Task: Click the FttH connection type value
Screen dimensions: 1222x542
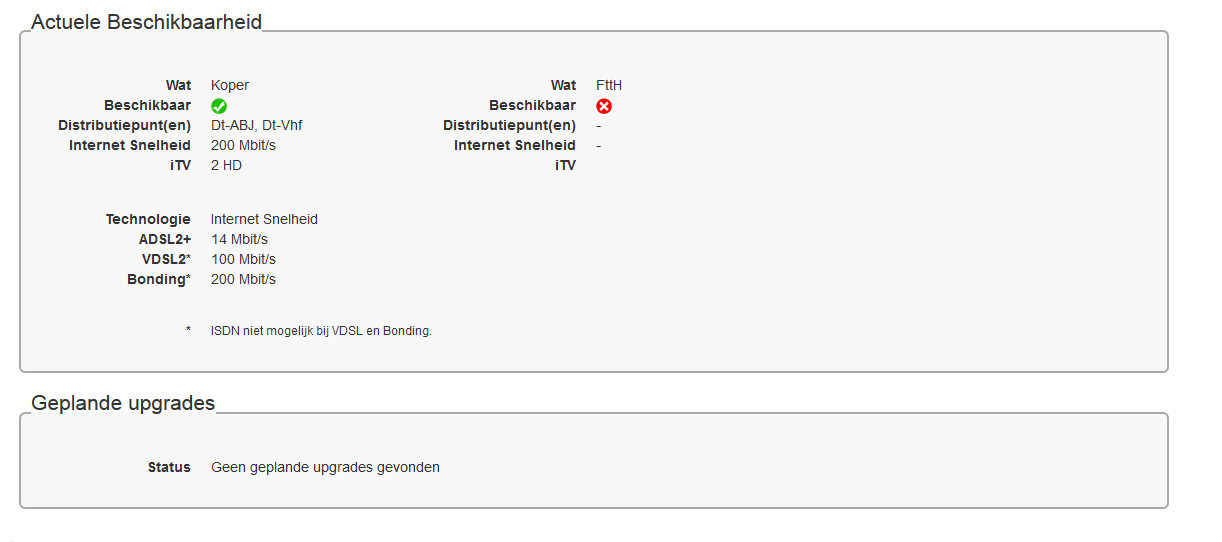Action: coord(609,85)
